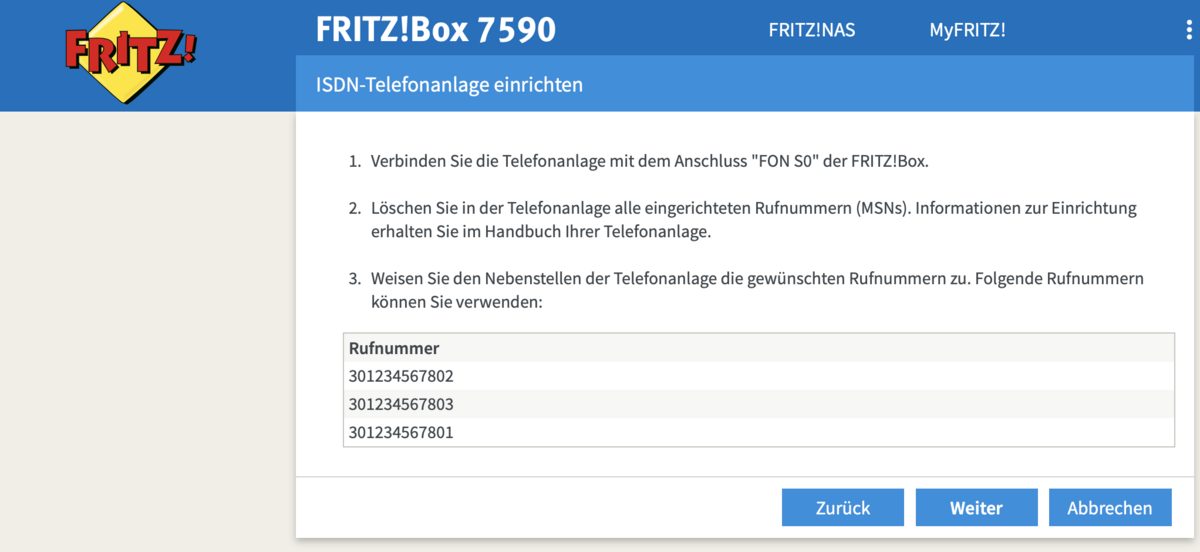Click the FRITZ! logo
Screen dimensions: 1200x552
click(130, 51)
